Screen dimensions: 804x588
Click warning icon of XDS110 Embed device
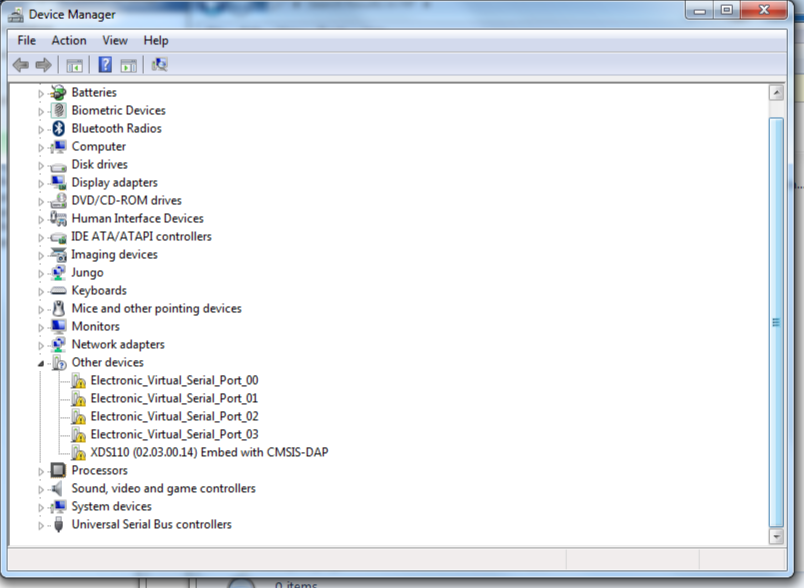78,453
